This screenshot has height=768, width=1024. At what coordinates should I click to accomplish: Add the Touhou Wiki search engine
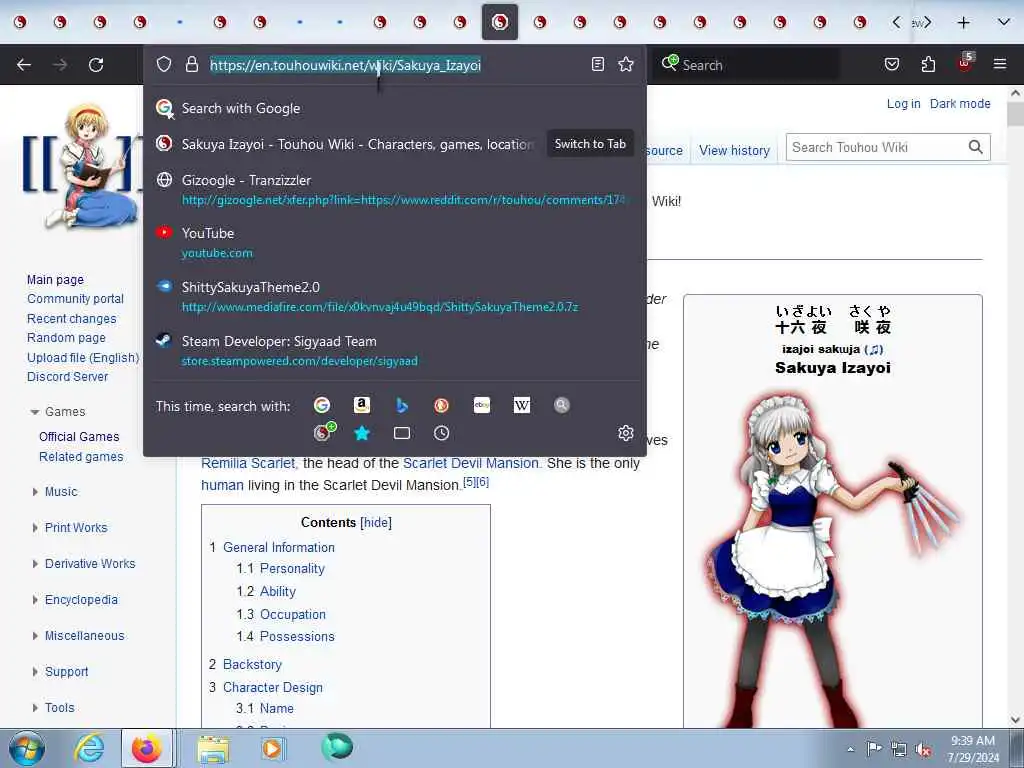(x=324, y=432)
